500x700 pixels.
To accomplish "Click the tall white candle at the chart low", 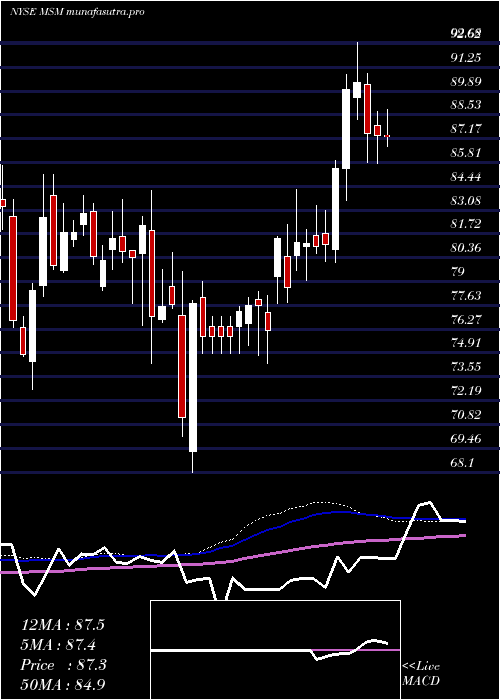I will point(193,378).
